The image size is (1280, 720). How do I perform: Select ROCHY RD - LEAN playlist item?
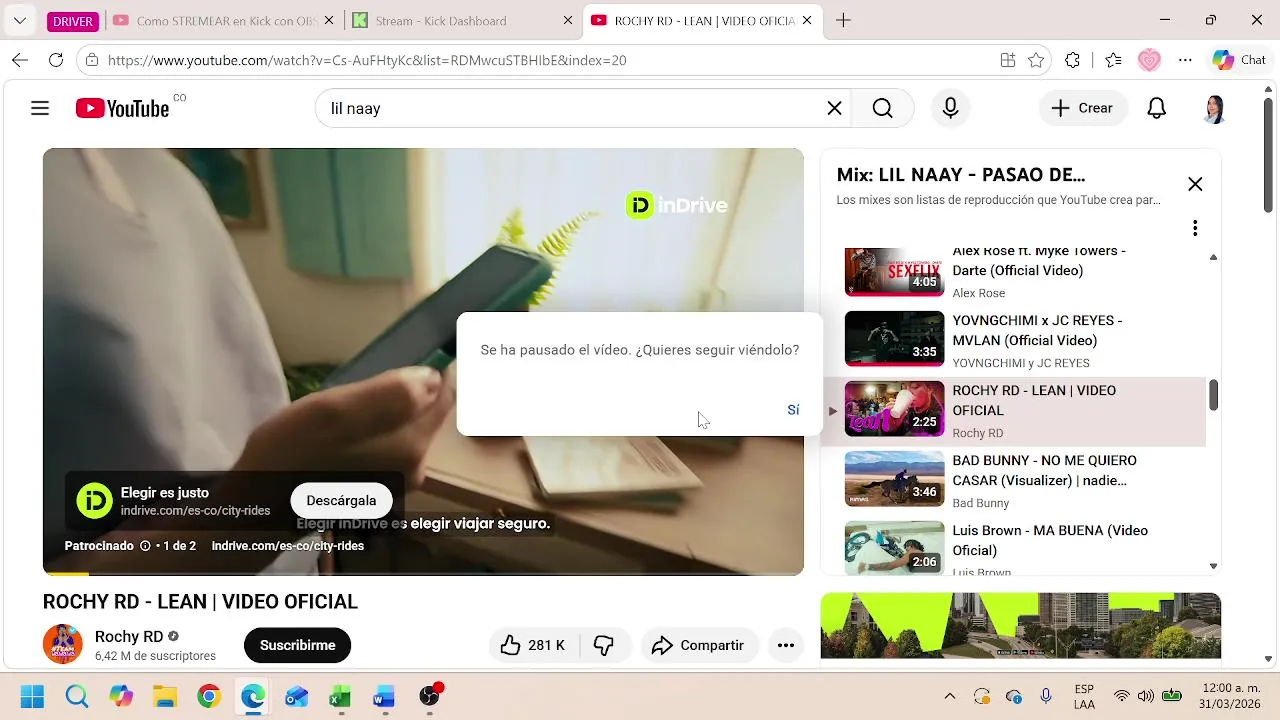[1015, 411]
